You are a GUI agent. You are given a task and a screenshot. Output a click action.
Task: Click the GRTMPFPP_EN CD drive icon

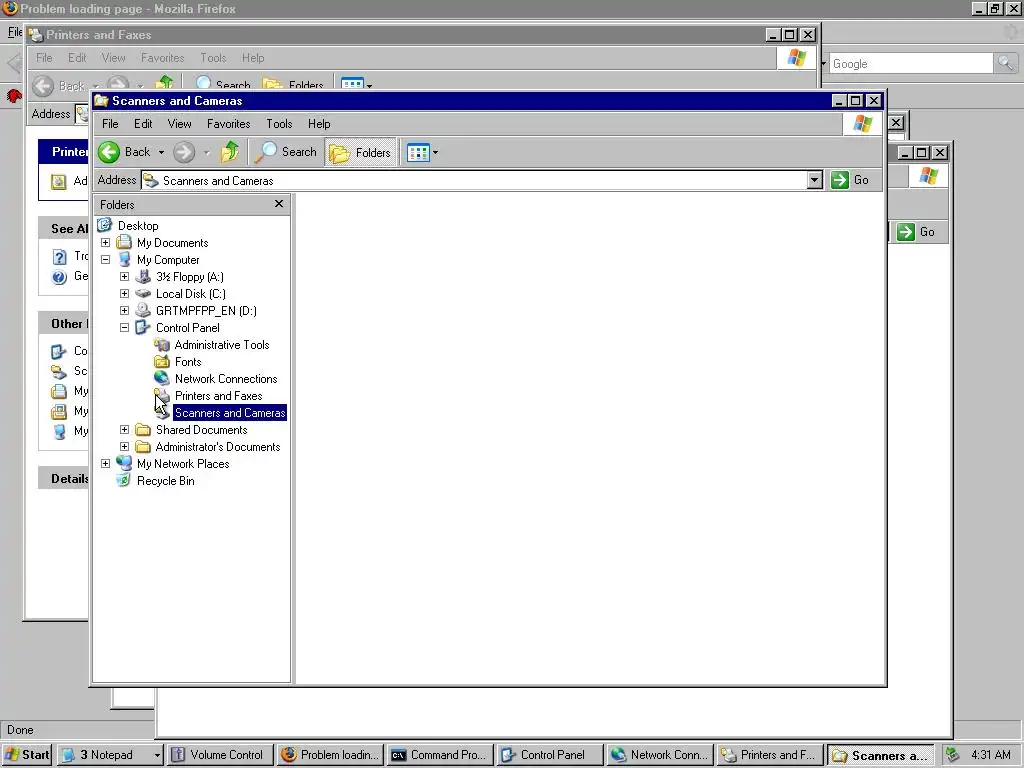(x=143, y=310)
